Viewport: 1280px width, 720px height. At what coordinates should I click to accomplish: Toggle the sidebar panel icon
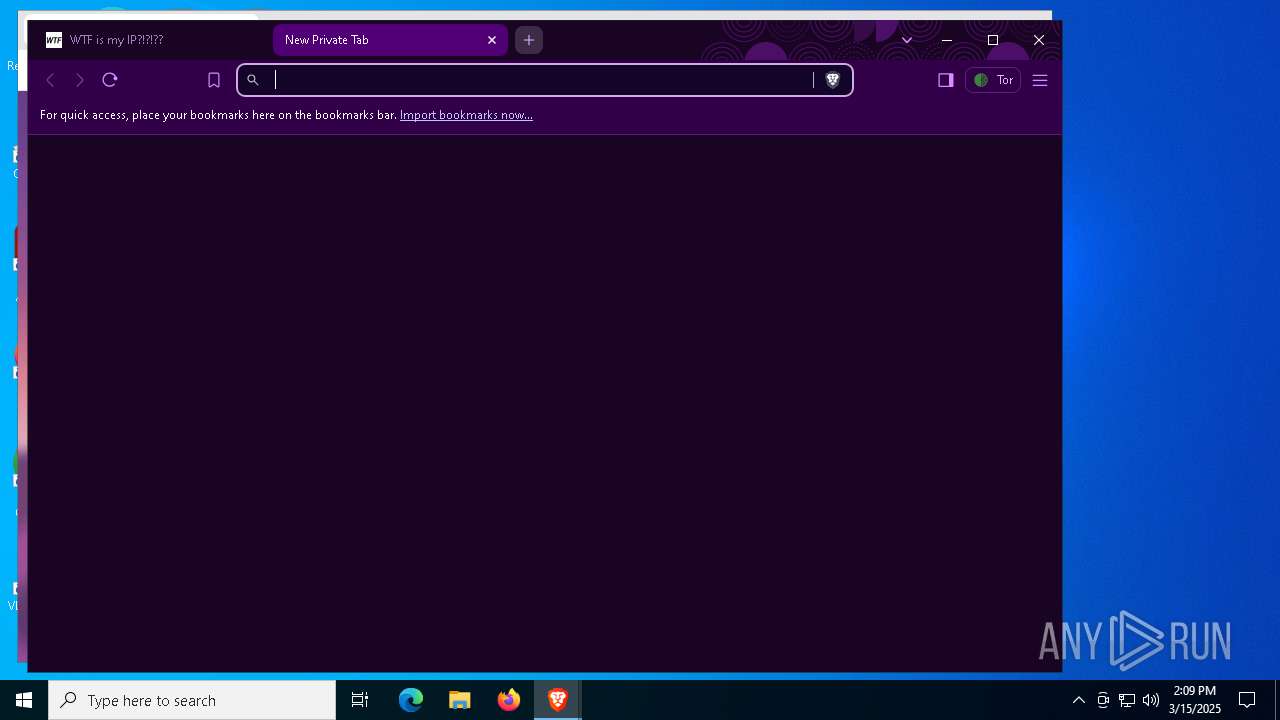pyautogui.click(x=946, y=80)
